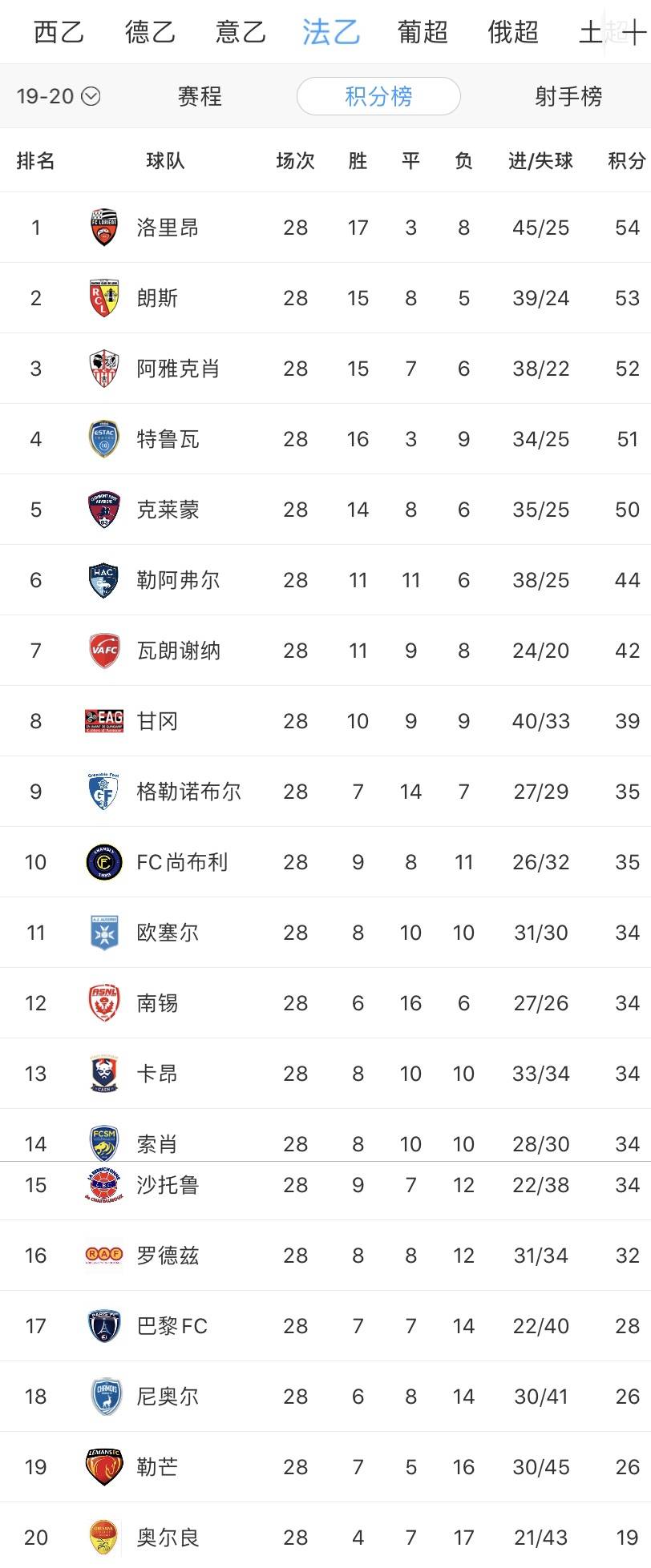Screen dimensions: 651x1568
Task: Show the 赛程 schedule view
Action: point(200,96)
